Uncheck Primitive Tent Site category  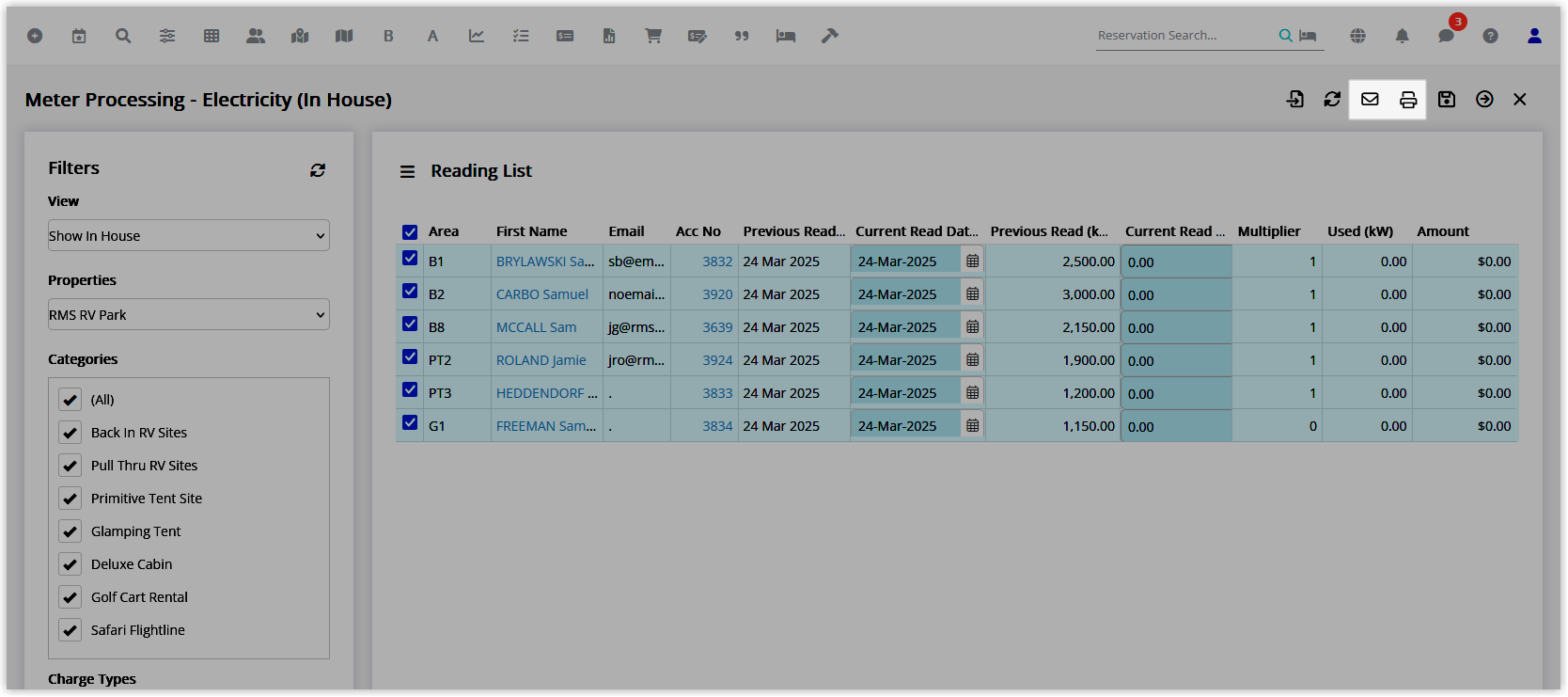[x=71, y=499]
